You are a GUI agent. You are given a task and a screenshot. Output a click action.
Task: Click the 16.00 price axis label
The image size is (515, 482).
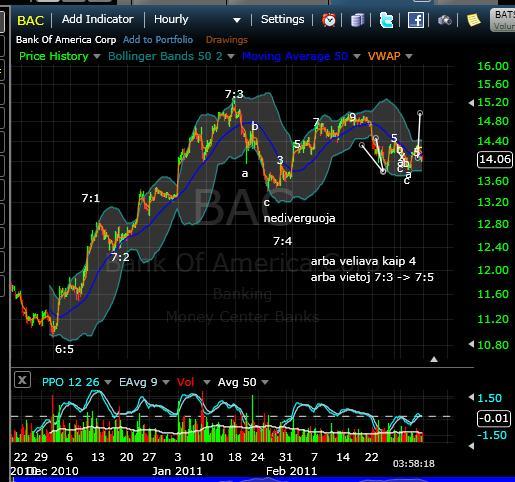(x=493, y=66)
